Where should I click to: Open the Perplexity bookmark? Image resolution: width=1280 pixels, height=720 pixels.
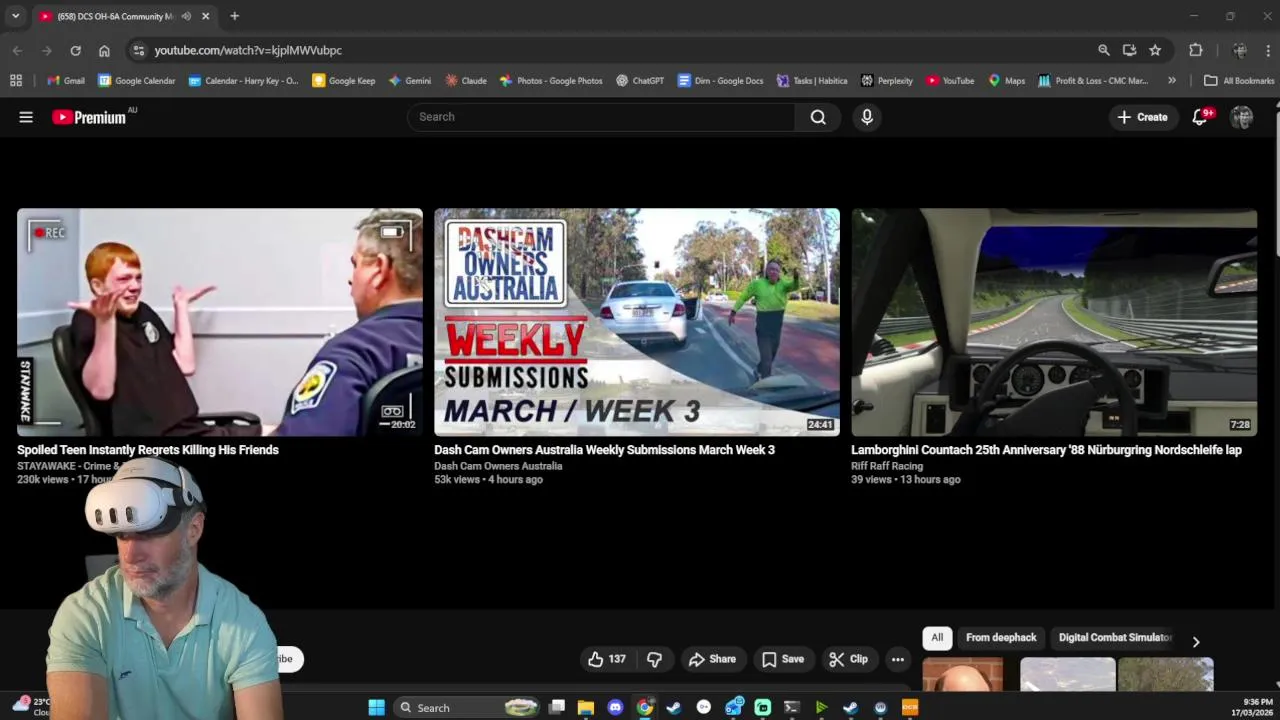tap(887, 80)
